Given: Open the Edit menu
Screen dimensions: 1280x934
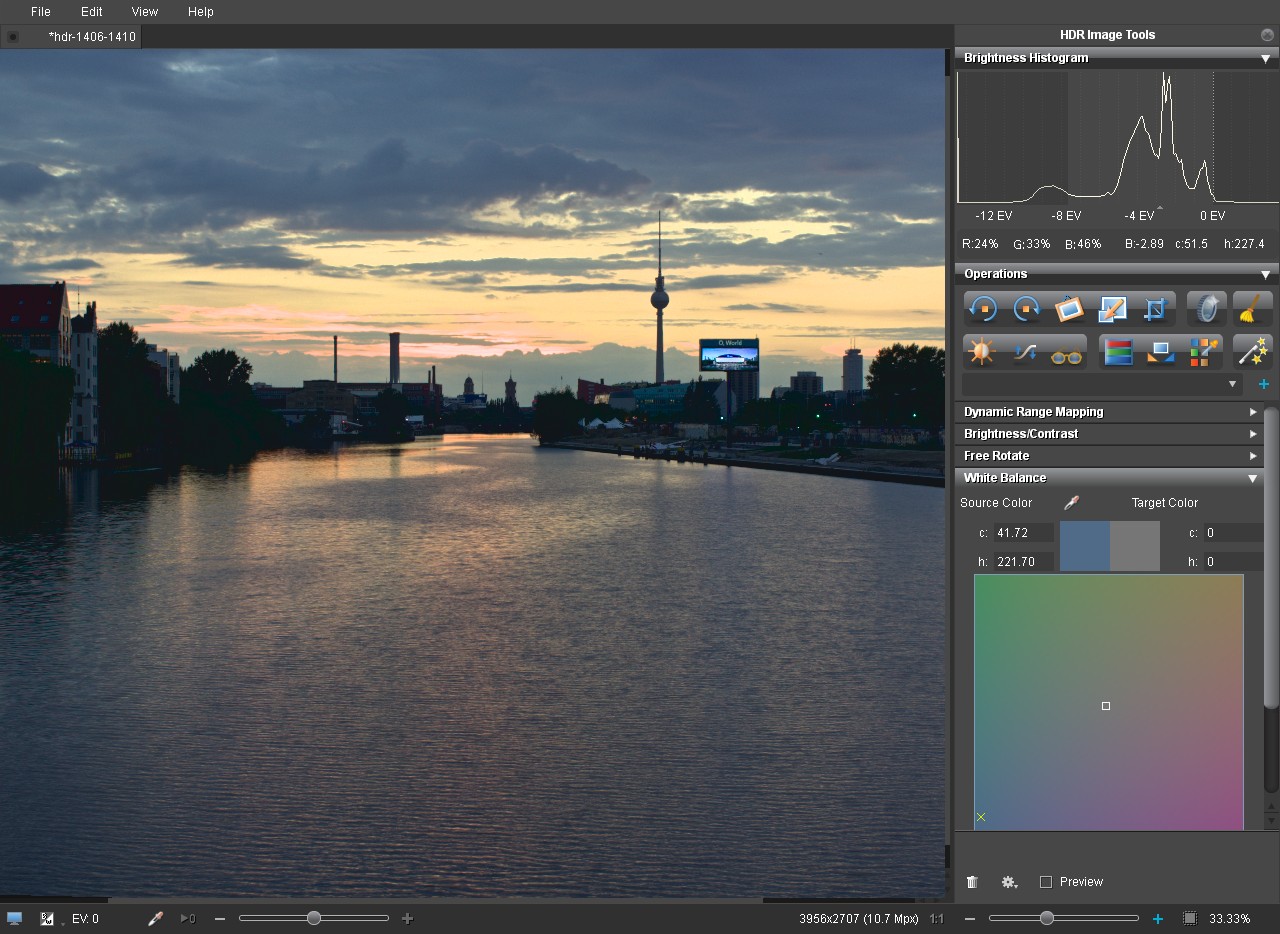Looking at the screenshot, I should coord(91,12).
